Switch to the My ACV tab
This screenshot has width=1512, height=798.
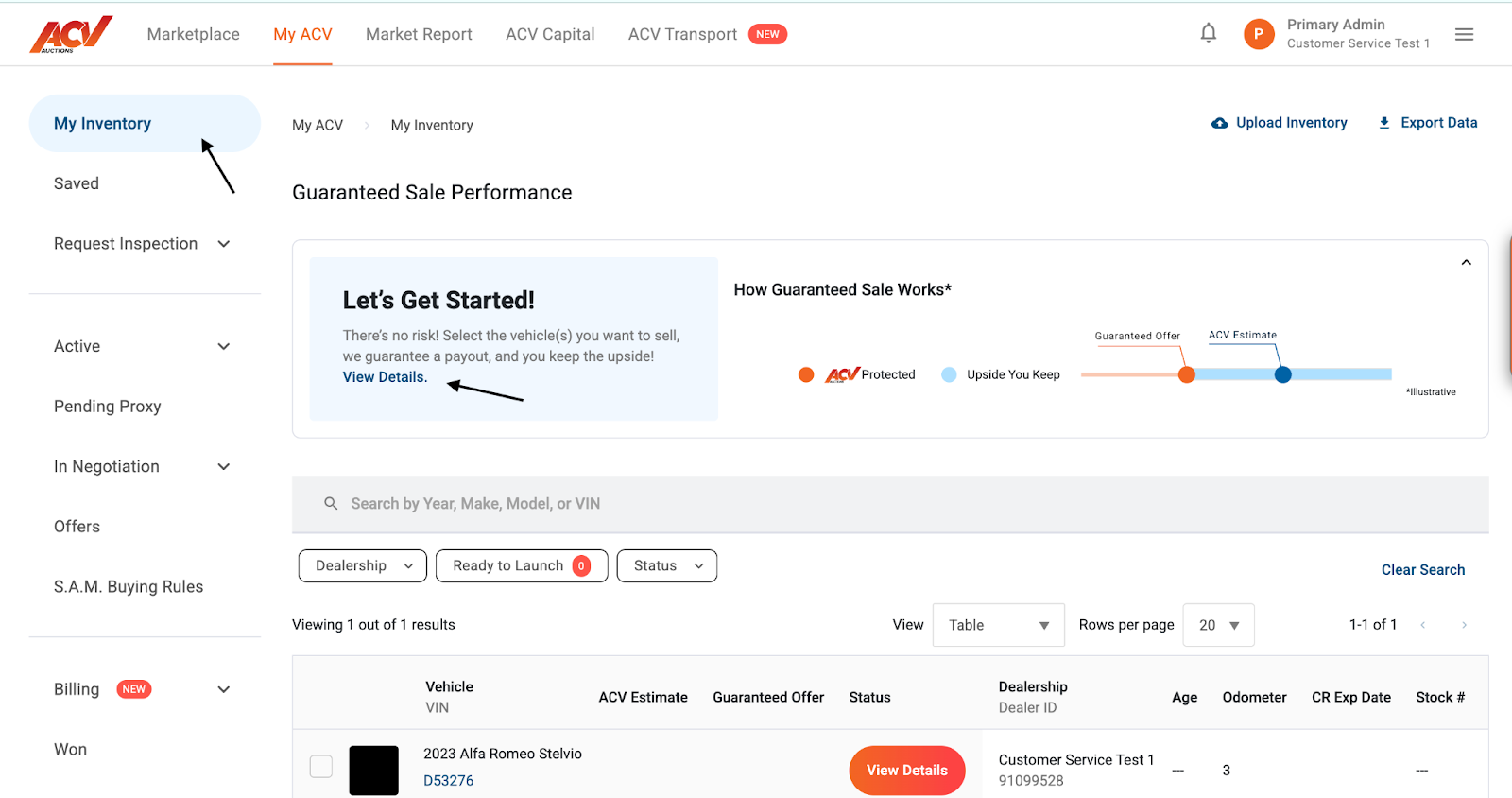[x=302, y=34]
